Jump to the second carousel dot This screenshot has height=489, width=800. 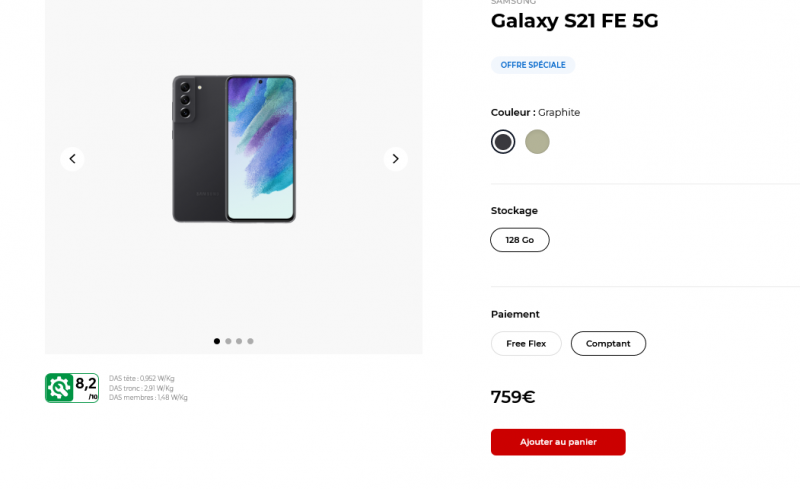[x=228, y=341]
